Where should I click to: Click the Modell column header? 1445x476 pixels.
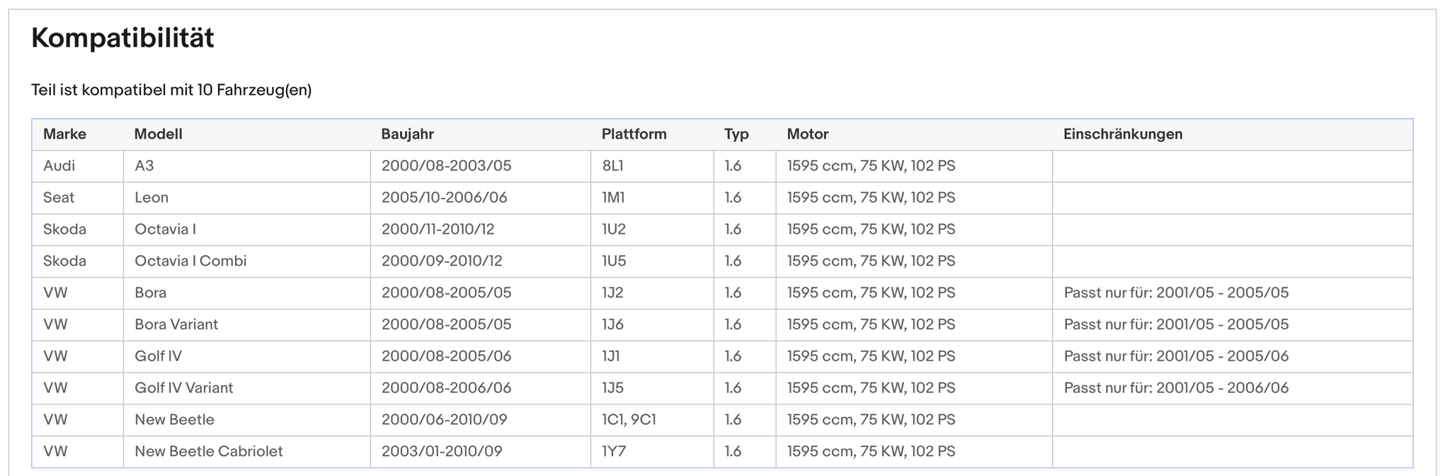pyautogui.click(x=158, y=134)
